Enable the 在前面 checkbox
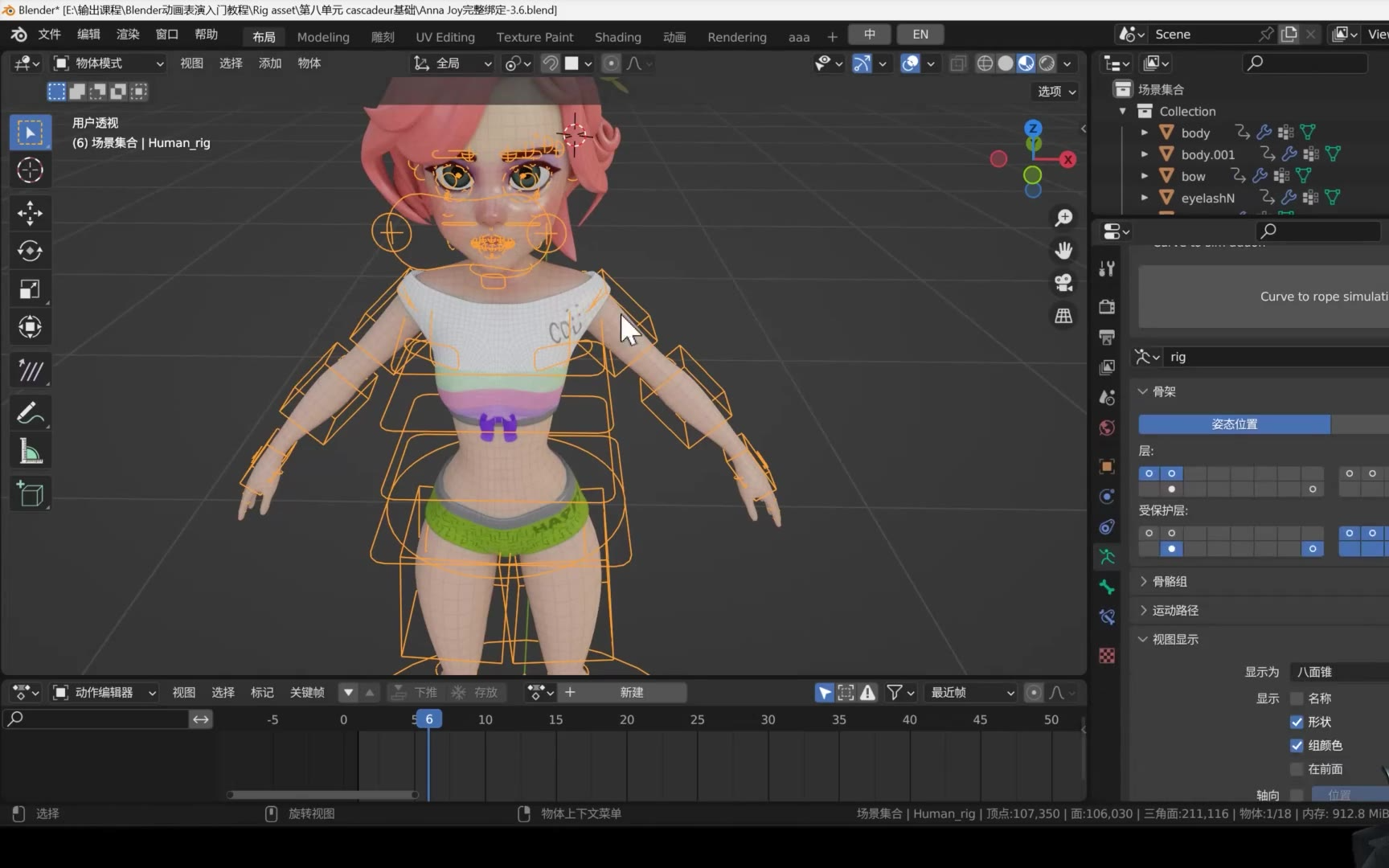1389x868 pixels. point(1297,769)
